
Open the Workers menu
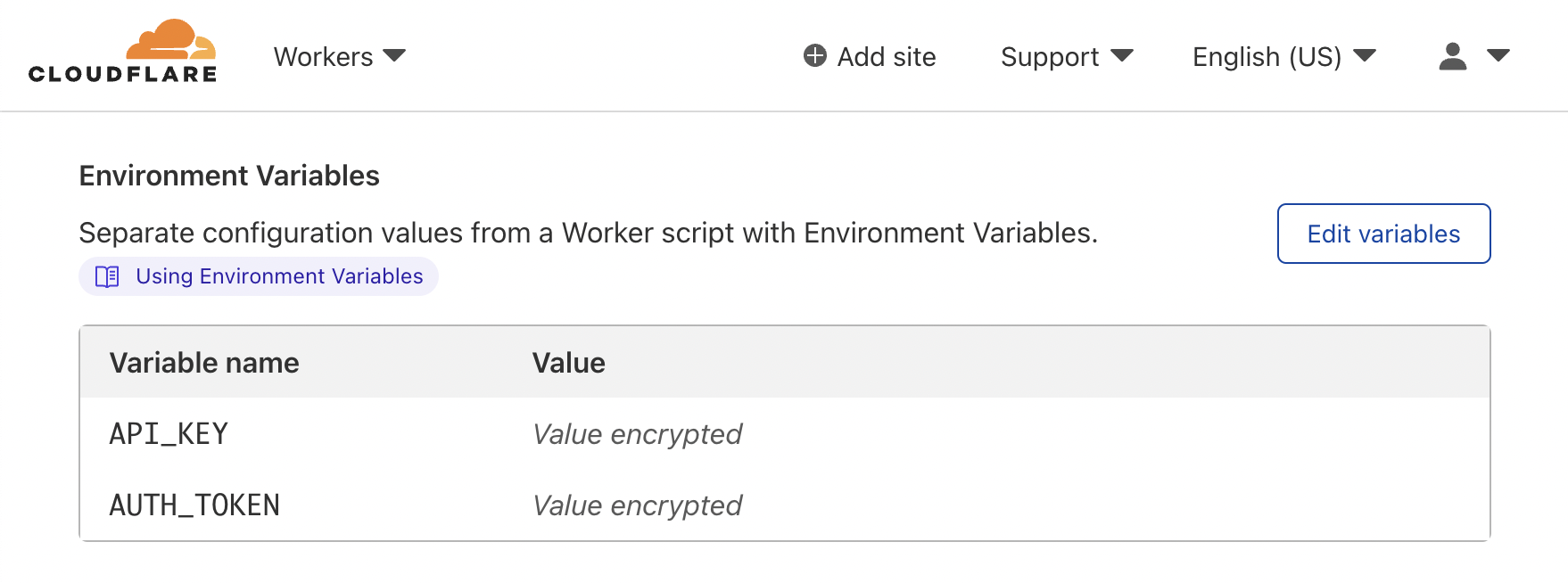(x=340, y=56)
